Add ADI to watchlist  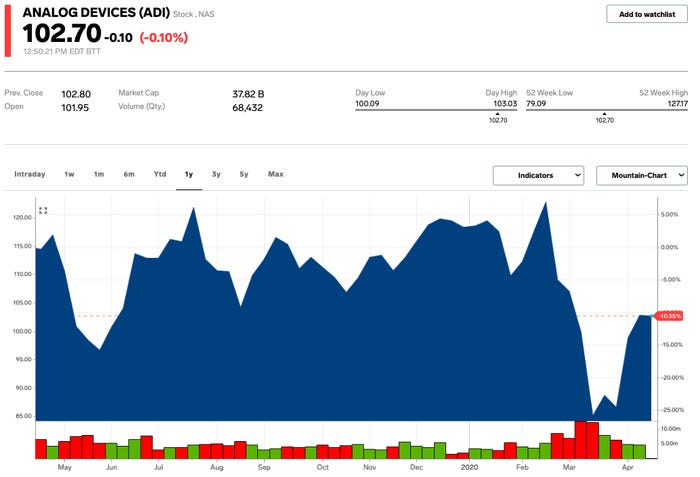pyautogui.click(x=646, y=14)
